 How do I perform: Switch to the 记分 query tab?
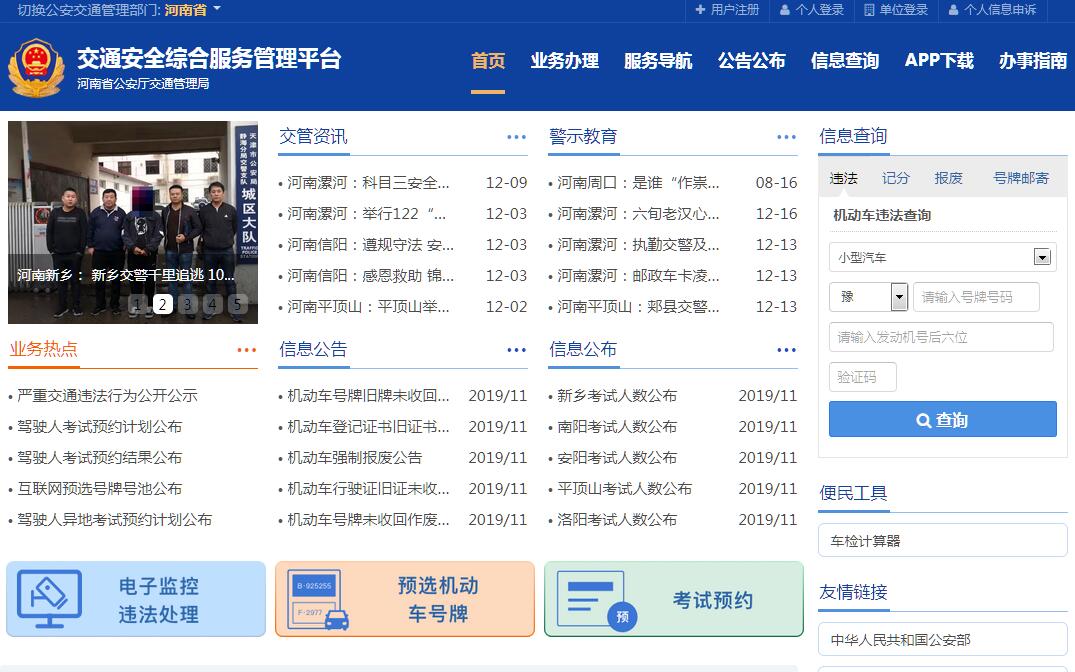[895, 178]
